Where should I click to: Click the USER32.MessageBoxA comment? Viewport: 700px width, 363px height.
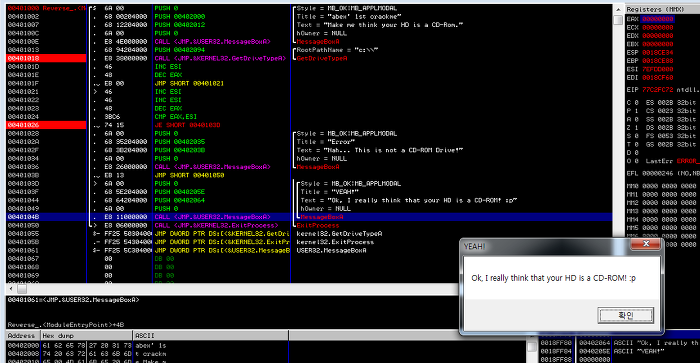[331, 250]
